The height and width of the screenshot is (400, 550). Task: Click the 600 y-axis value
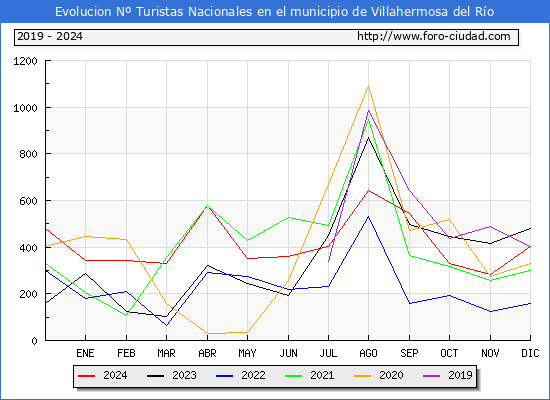pyautogui.click(x=28, y=201)
